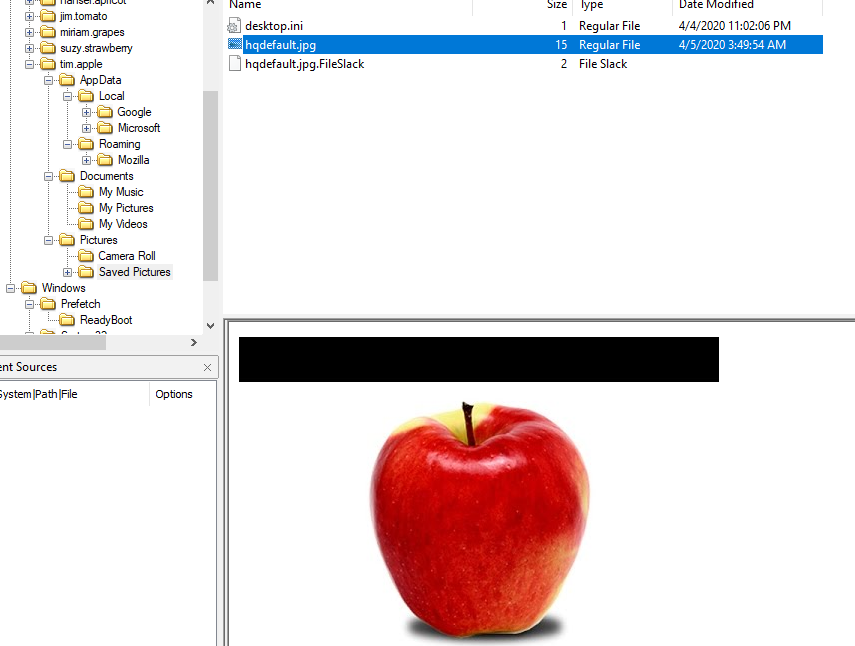The image size is (855, 646).
Task: Expand the Google folder node
Action: [x=87, y=112]
